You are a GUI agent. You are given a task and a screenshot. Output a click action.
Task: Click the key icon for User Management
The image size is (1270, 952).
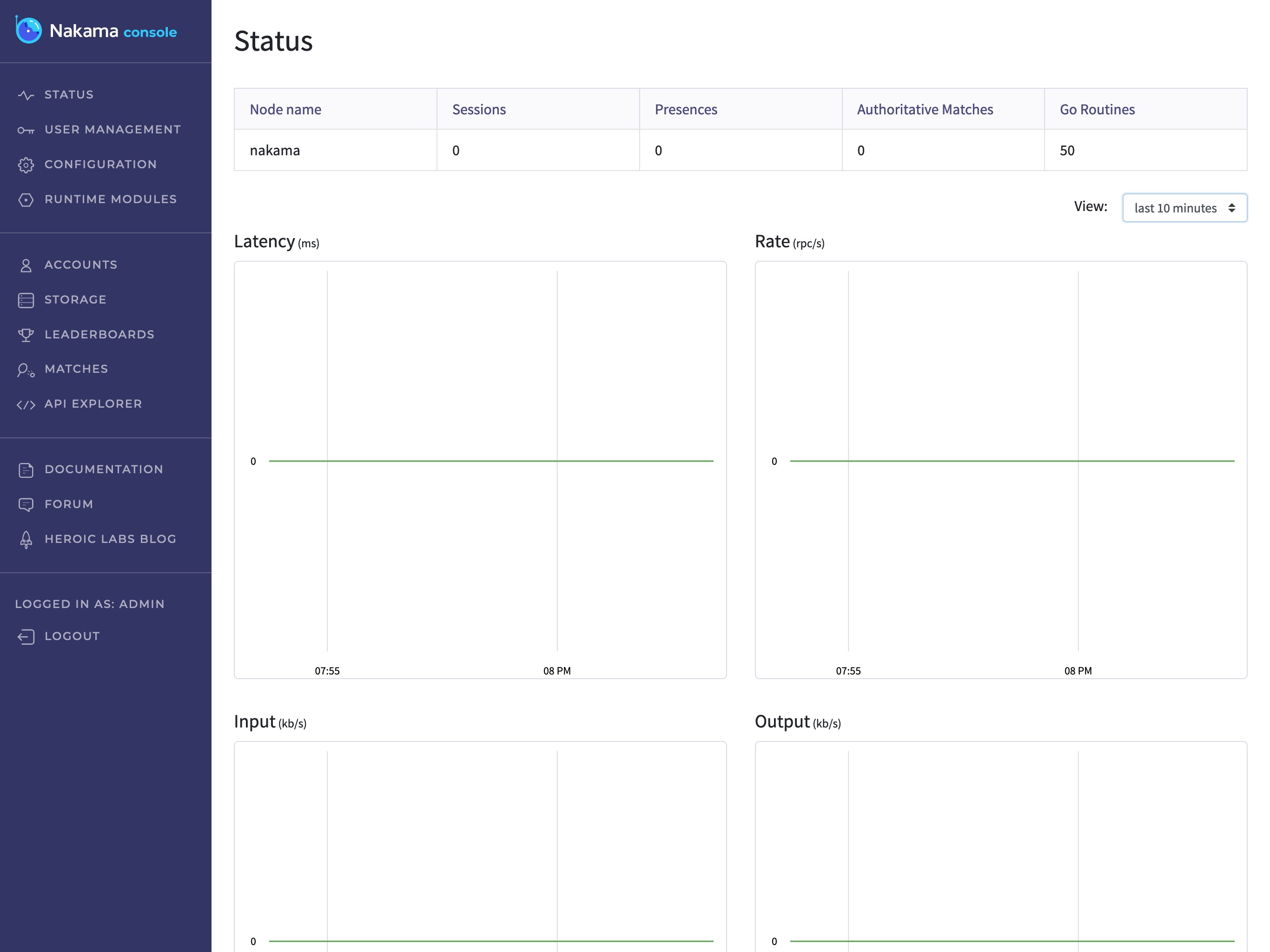click(x=26, y=130)
